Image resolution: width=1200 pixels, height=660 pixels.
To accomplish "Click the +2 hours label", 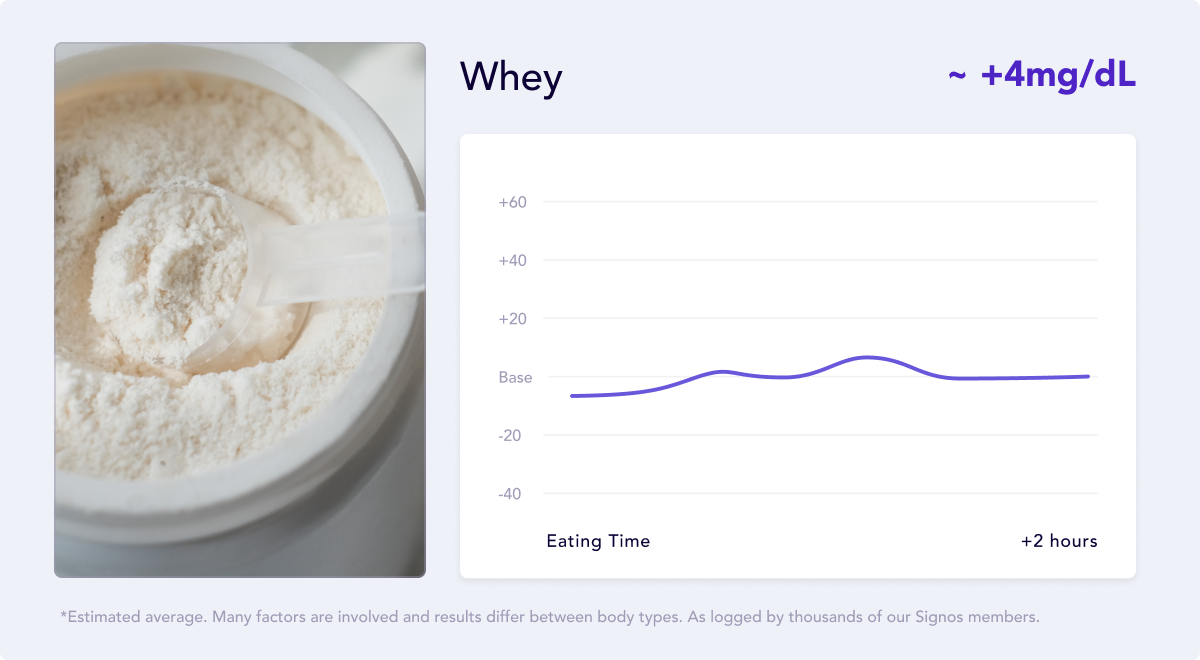I will [1059, 541].
